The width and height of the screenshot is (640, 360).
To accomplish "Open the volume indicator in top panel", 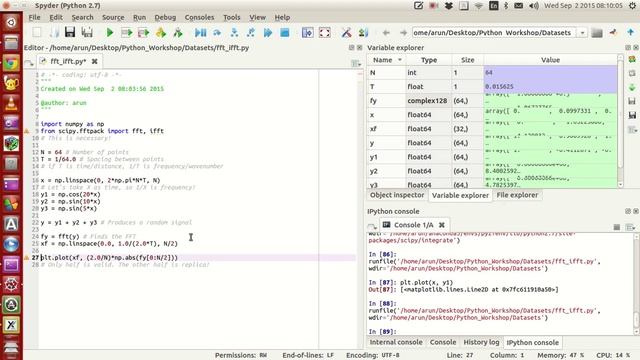I will [x=533, y=6].
